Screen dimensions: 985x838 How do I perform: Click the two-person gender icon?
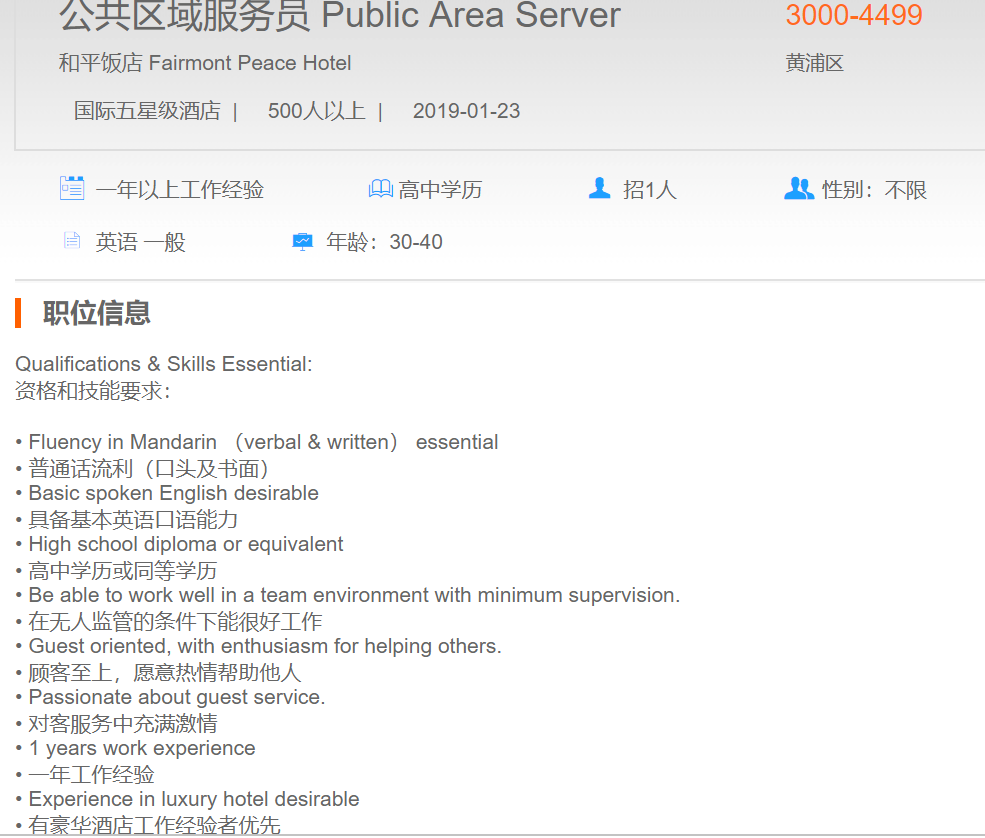click(798, 188)
